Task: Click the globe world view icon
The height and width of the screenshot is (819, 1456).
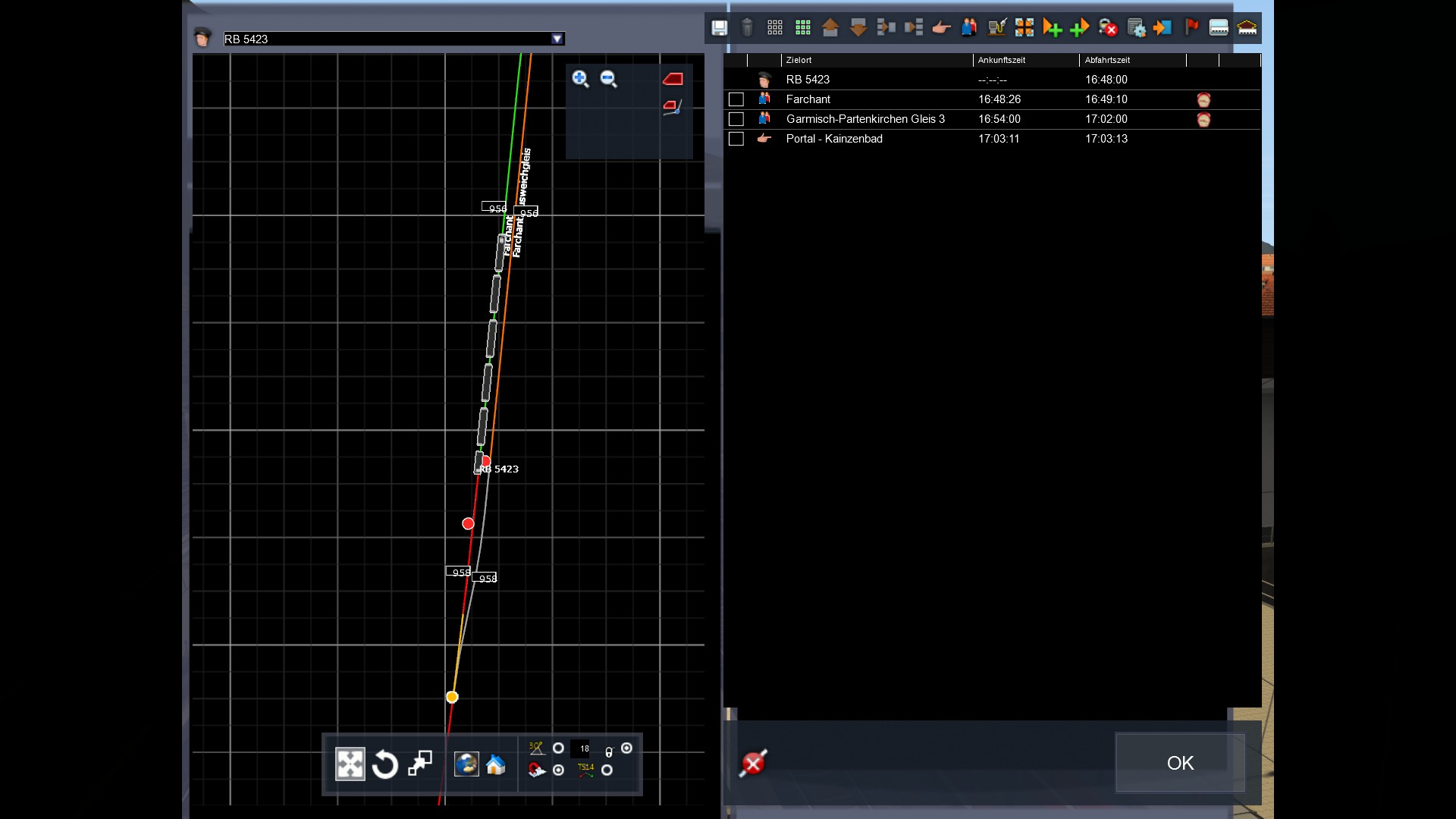Action: pyautogui.click(x=466, y=764)
